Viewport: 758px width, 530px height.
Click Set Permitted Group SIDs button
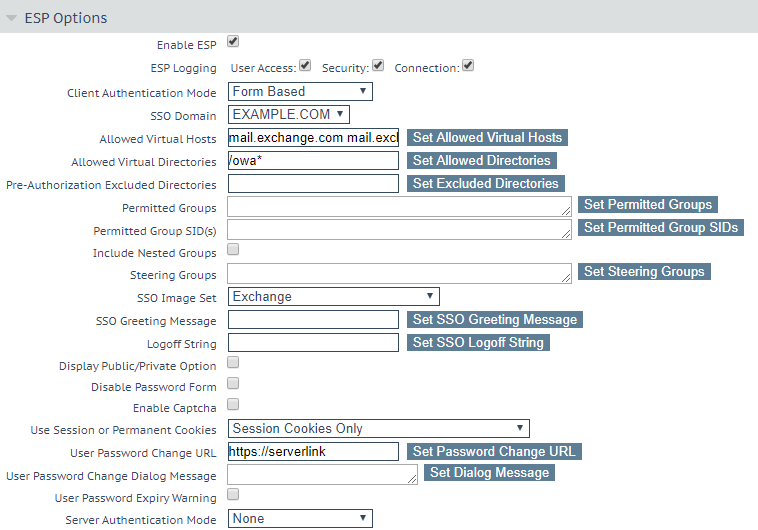pos(661,228)
